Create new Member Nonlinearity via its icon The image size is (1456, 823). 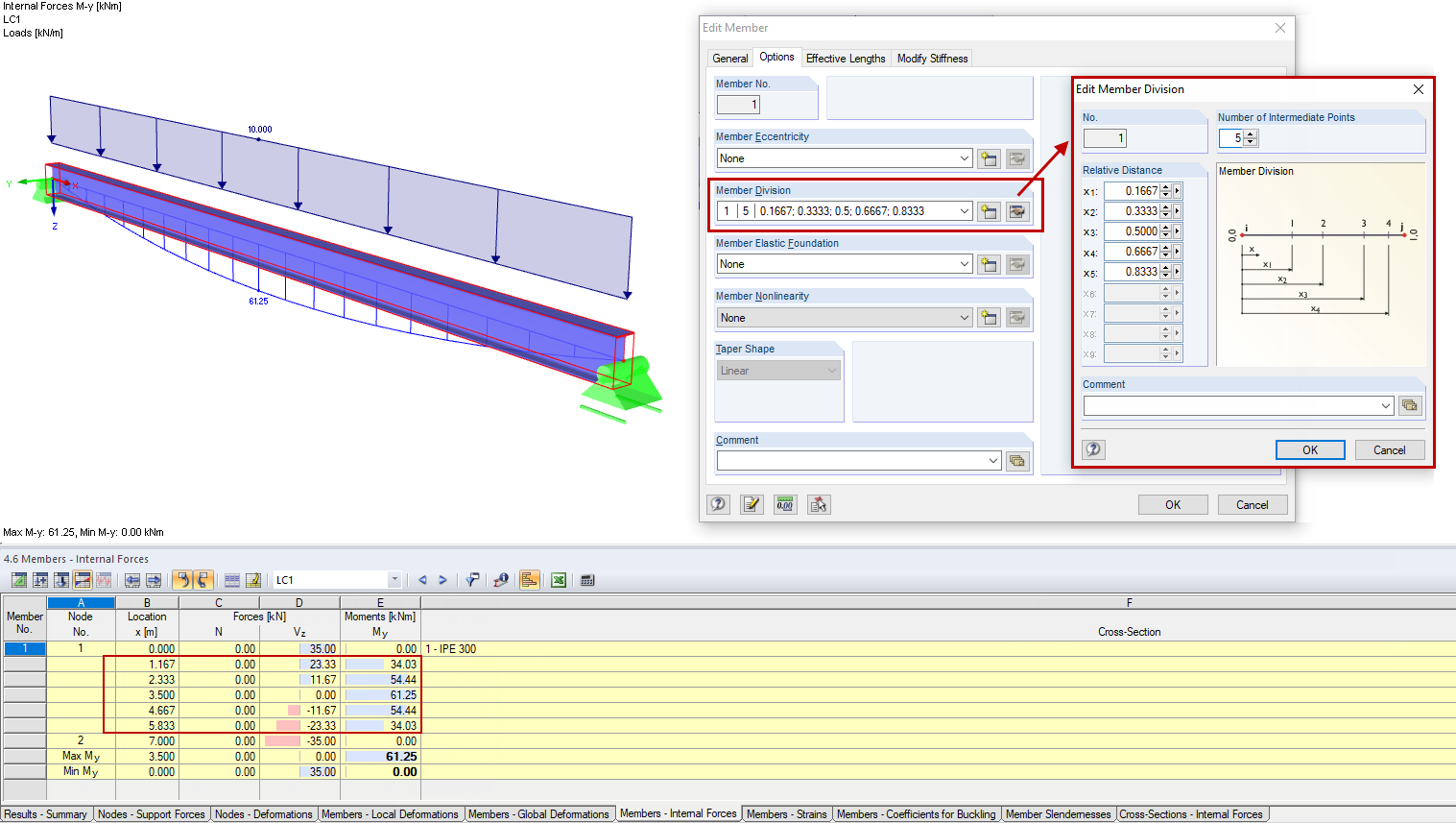coord(989,318)
